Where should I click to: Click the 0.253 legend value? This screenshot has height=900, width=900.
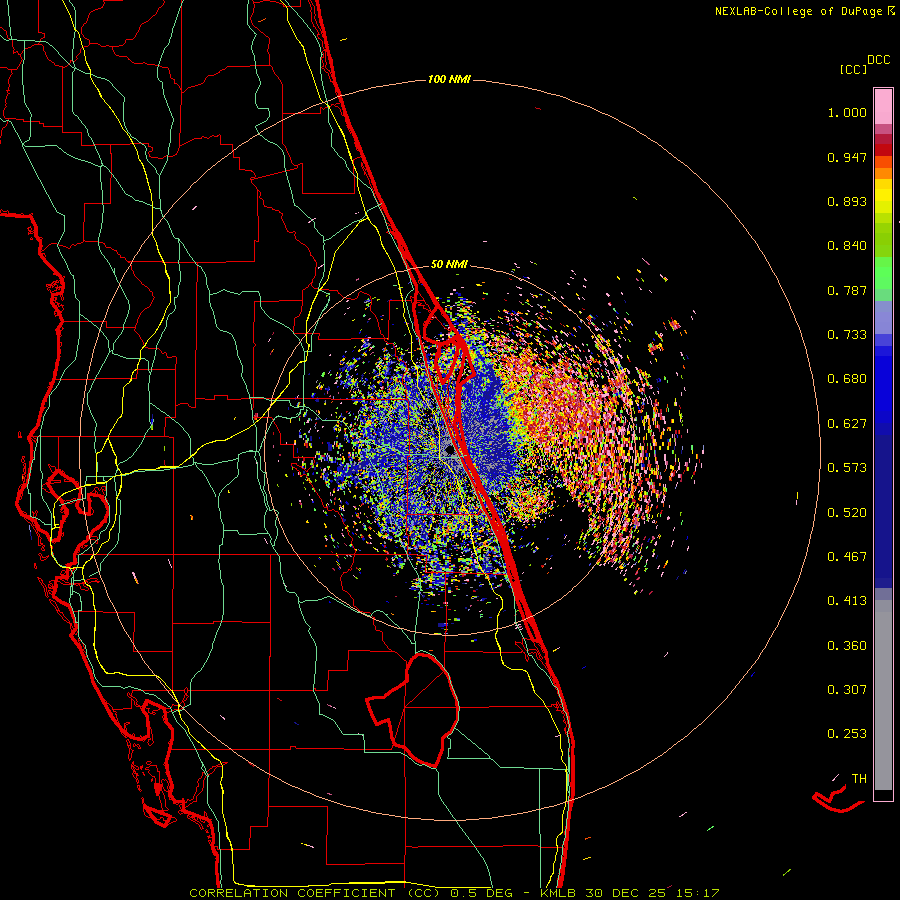click(x=847, y=734)
